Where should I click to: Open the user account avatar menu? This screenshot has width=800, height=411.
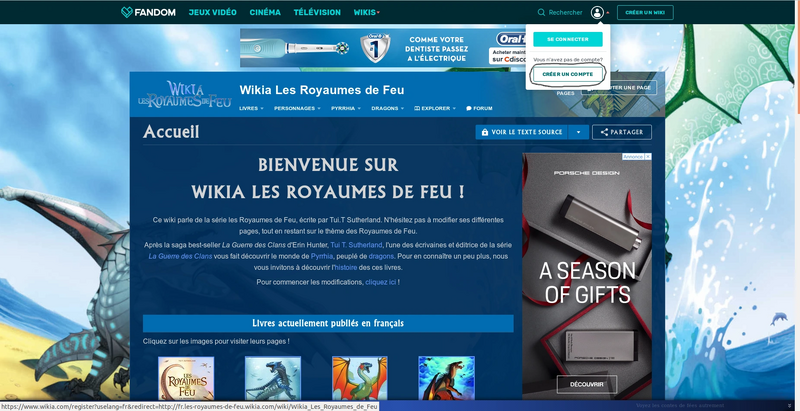point(598,12)
